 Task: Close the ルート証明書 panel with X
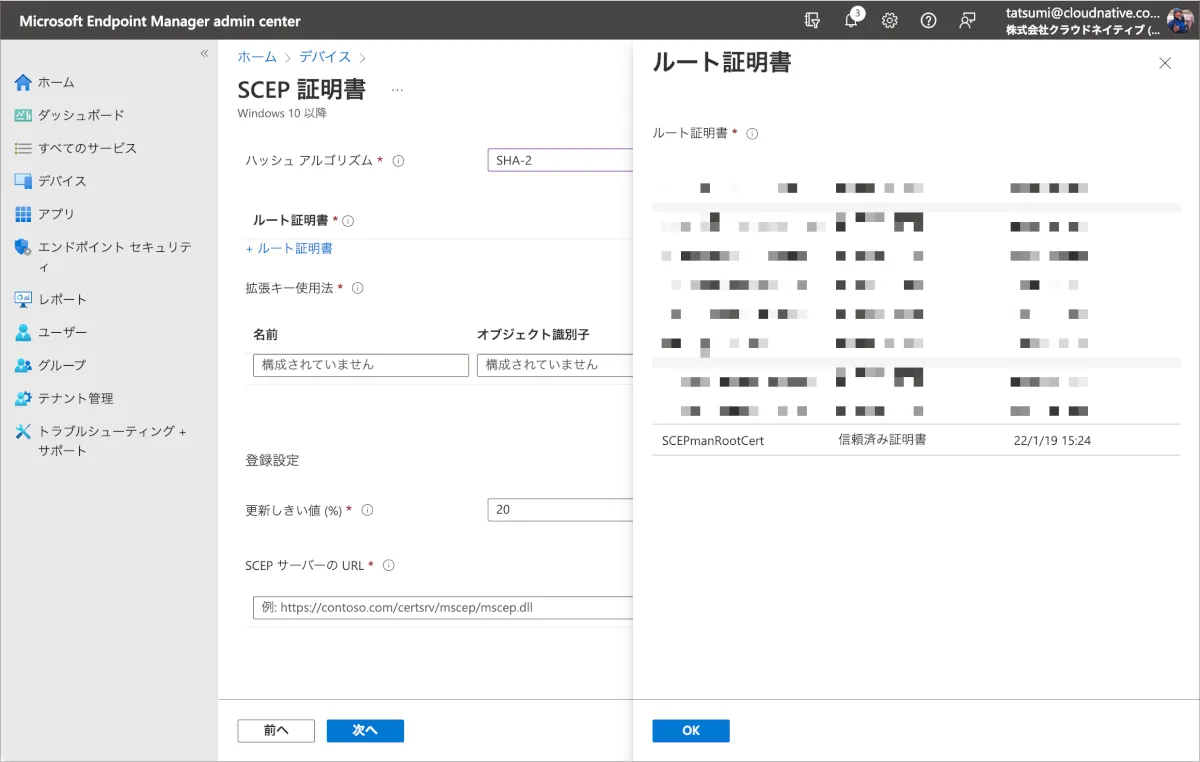point(1164,63)
